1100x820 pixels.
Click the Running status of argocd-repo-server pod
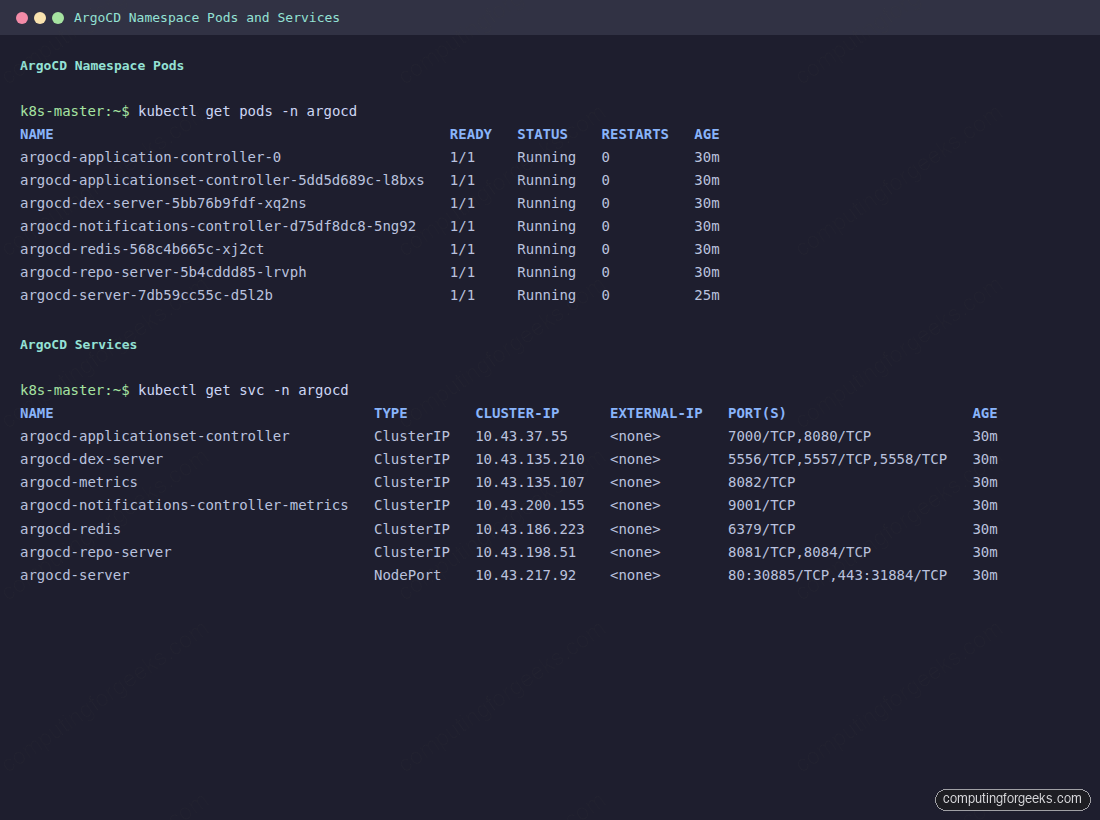545,272
